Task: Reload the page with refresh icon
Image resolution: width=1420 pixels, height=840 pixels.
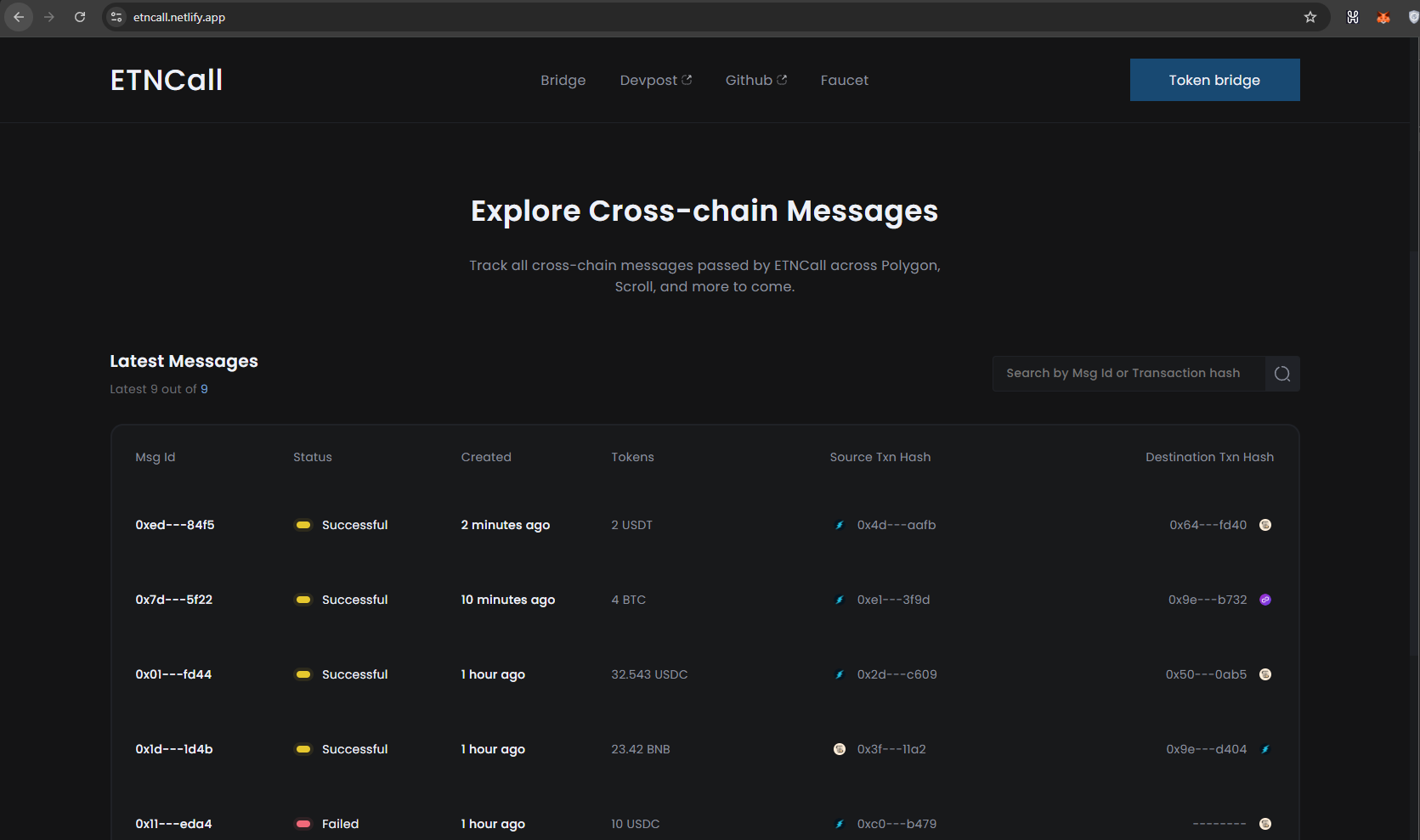Action: point(80,17)
